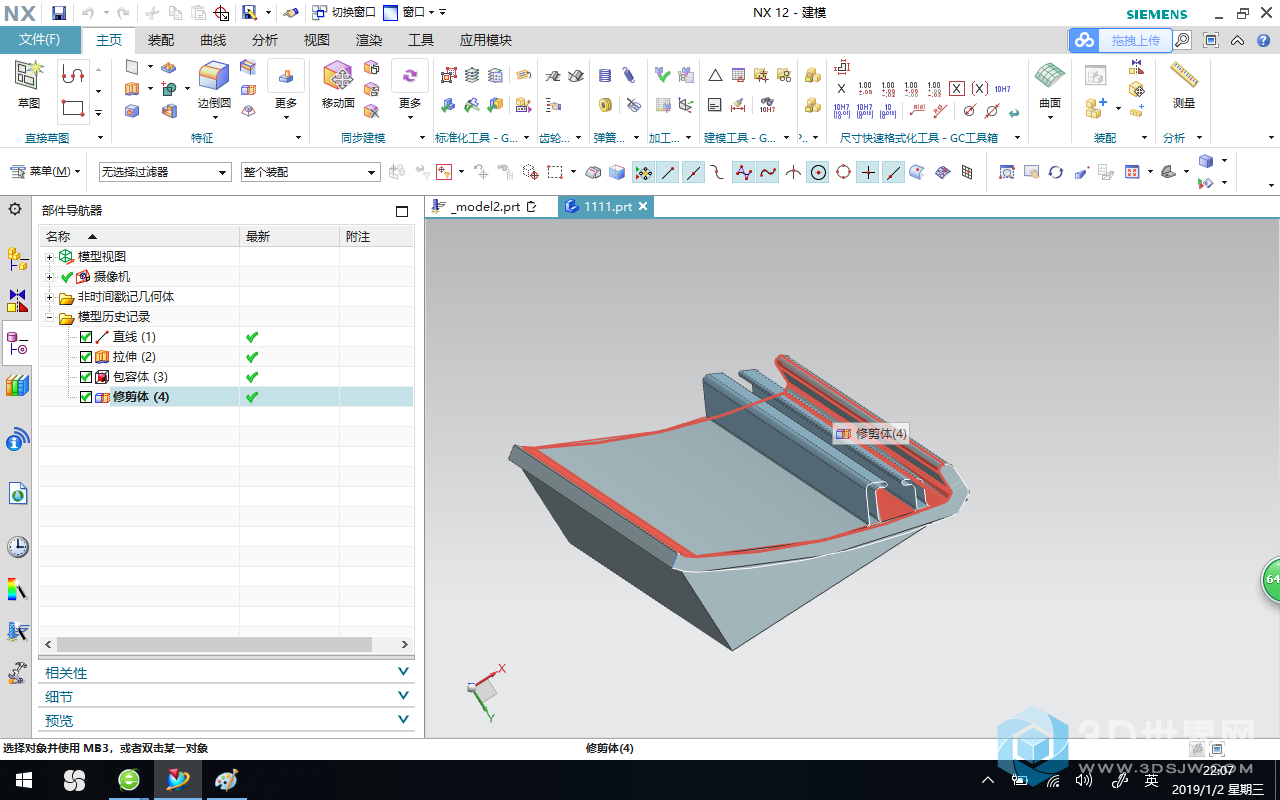The width and height of the screenshot is (1280, 800).
Task: Open the History clock sidebar icon
Action: tap(17, 546)
